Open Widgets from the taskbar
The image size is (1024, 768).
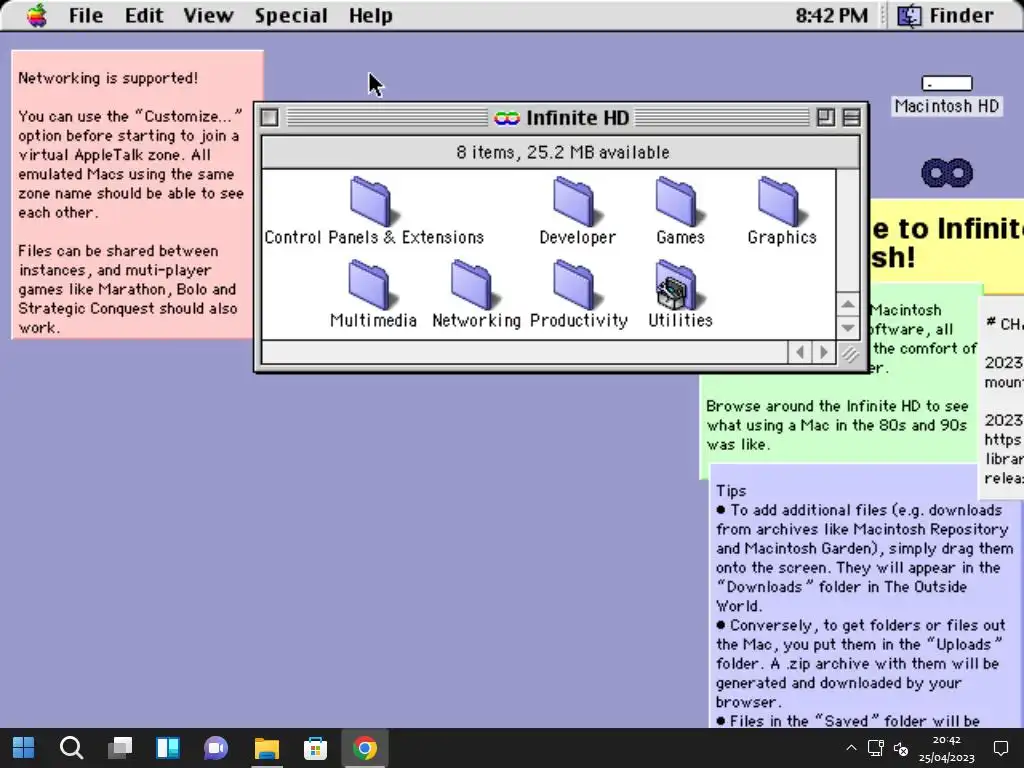tap(168, 747)
